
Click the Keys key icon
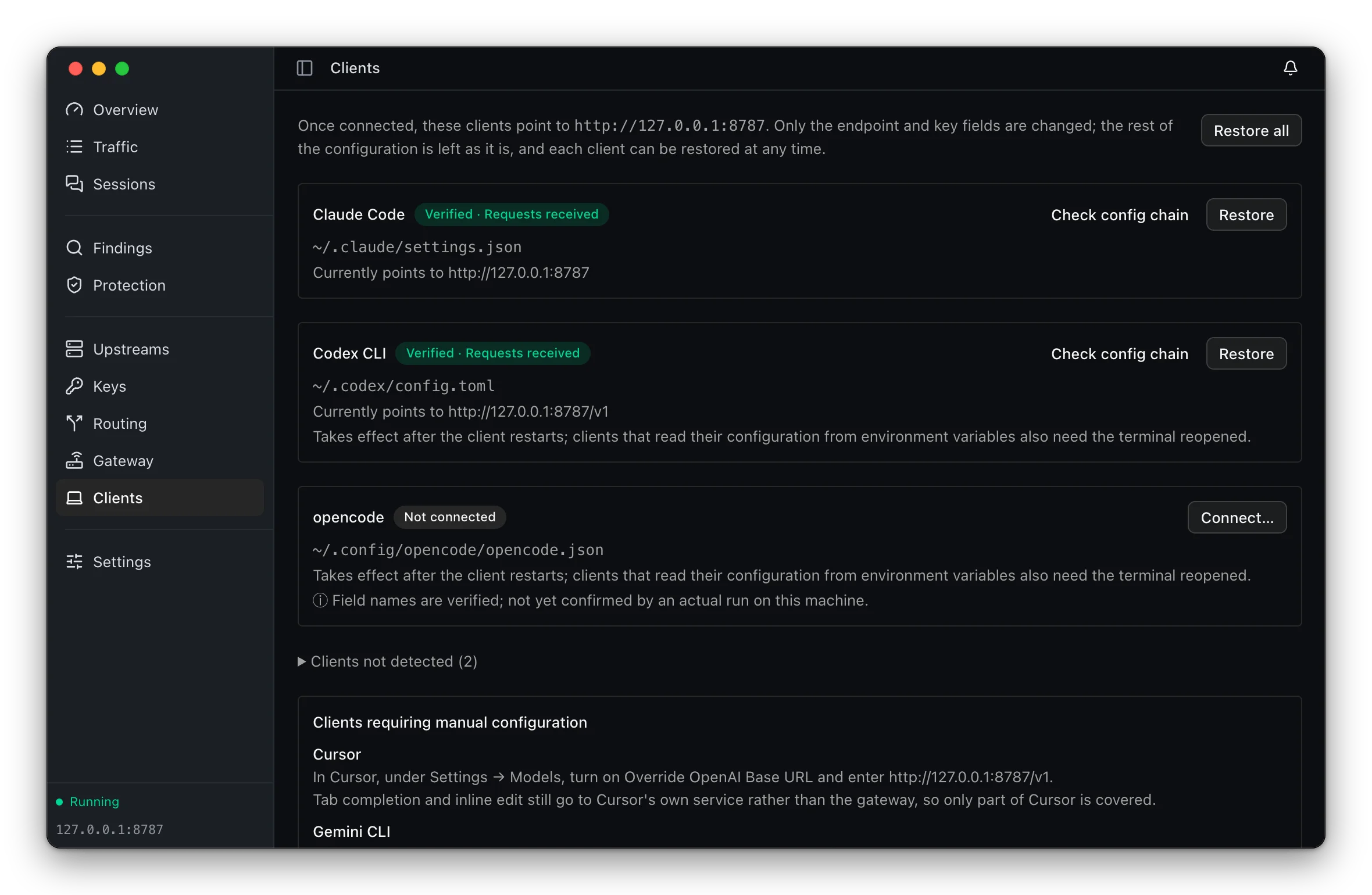[x=74, y=386]
